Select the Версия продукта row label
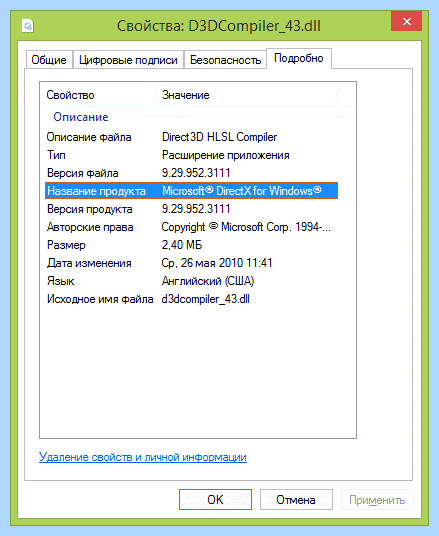439x536 pixels. point(90,209)
